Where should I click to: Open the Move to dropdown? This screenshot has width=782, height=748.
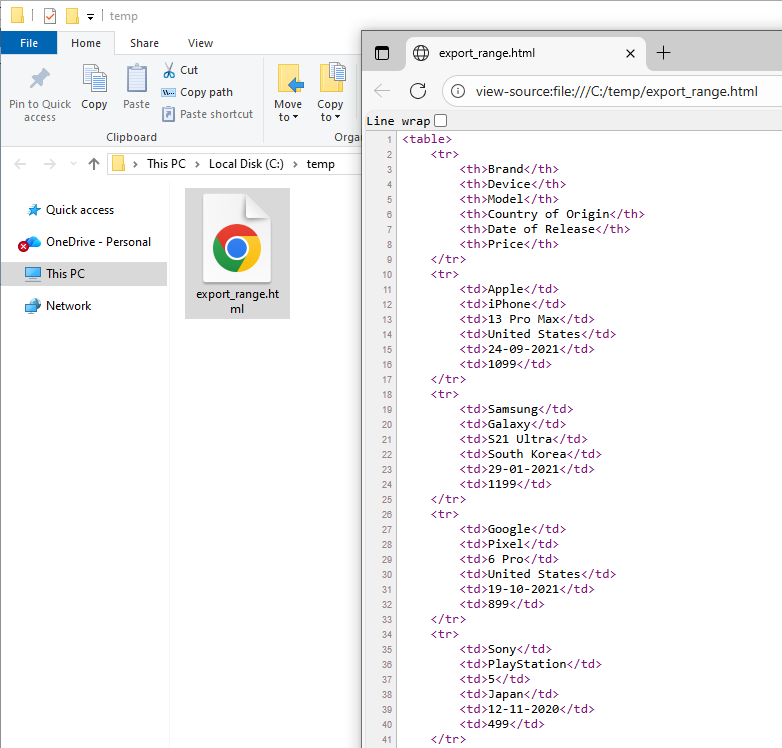coord(288,93)
